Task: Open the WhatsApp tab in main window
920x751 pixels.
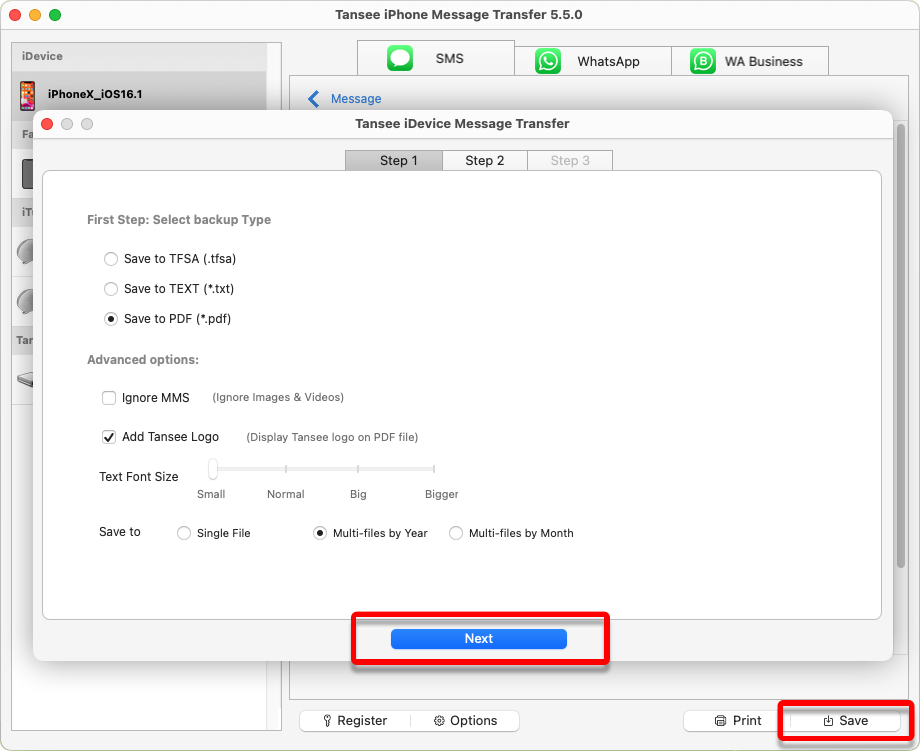Action: 593,61
